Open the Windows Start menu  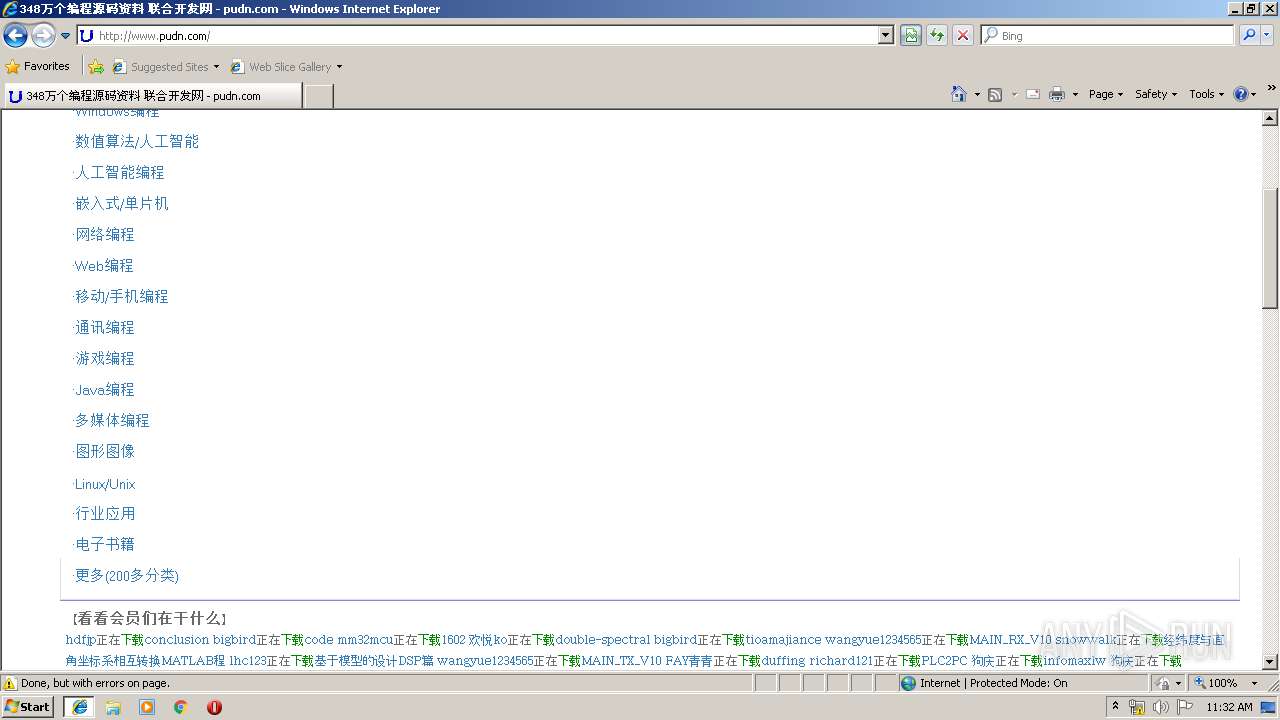click(x=28, y=707)
